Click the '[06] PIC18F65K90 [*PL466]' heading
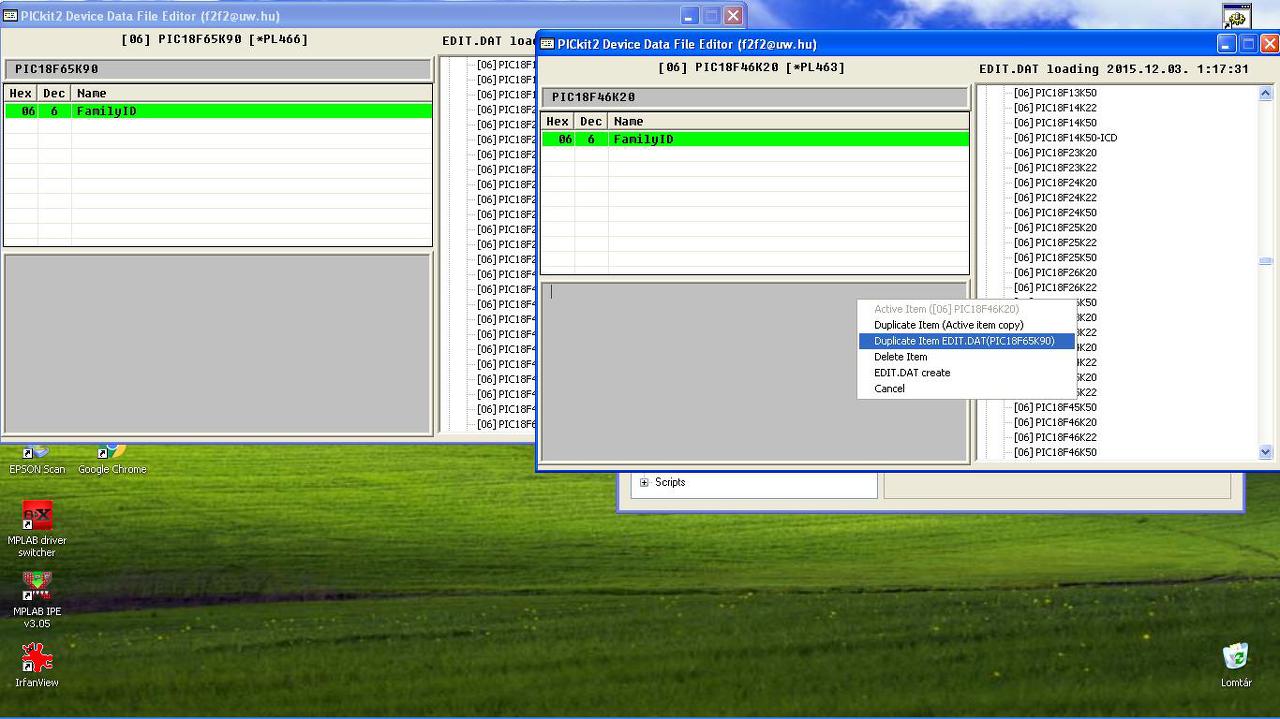Viewport: 1280px width, 719px height. [x=215, y=39]
